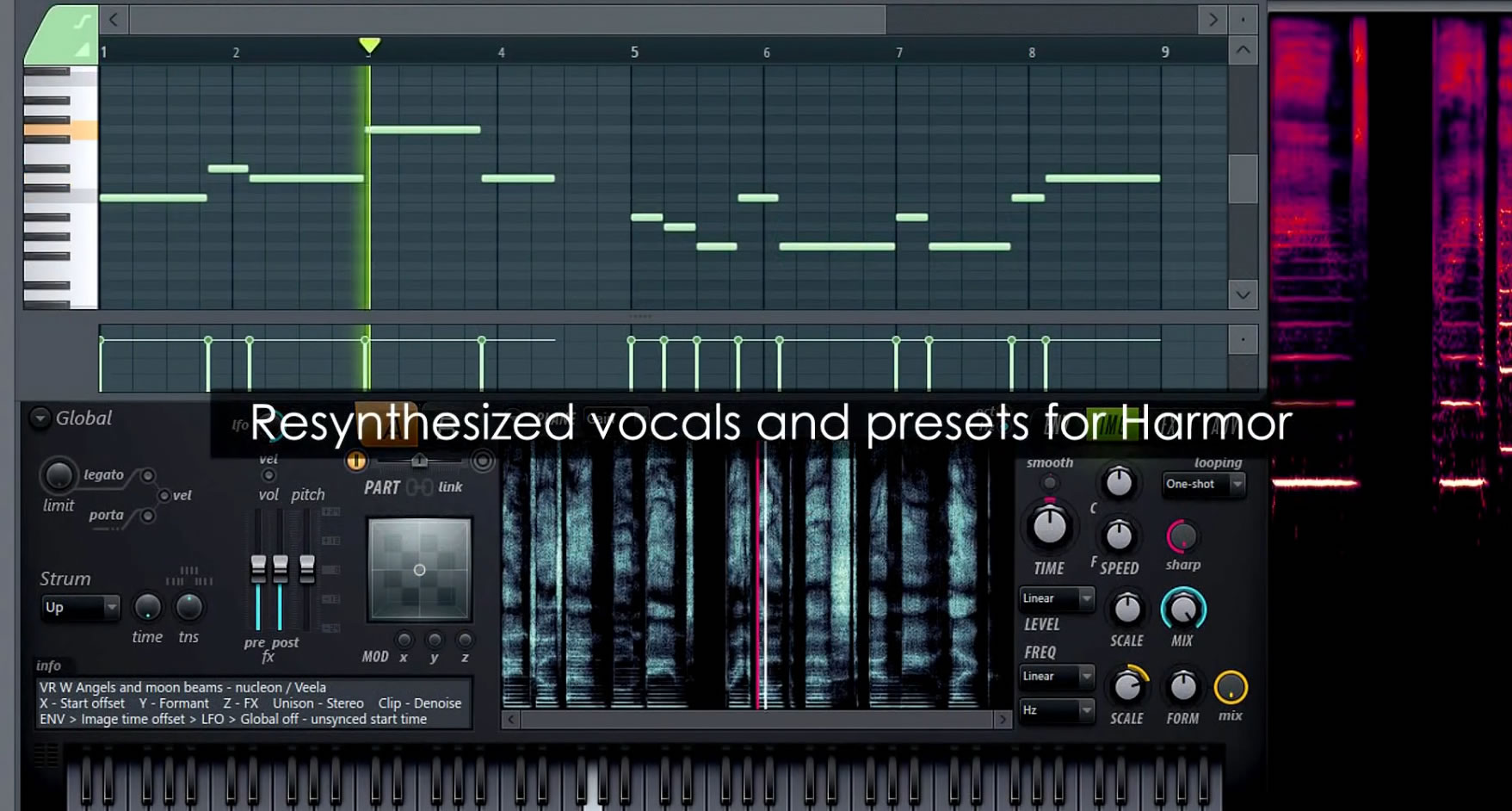Click the left arrow of the piano roll top scrollbar
The height and width of the screenshot is (811, 1512).
click(114, 19)
